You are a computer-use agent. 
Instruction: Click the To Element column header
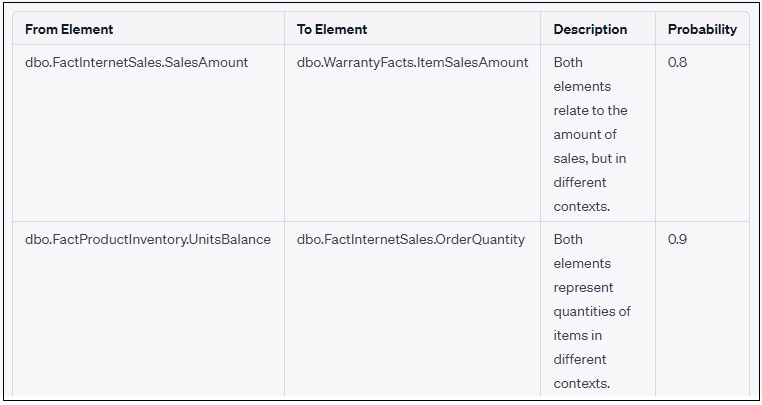(332, 29)
